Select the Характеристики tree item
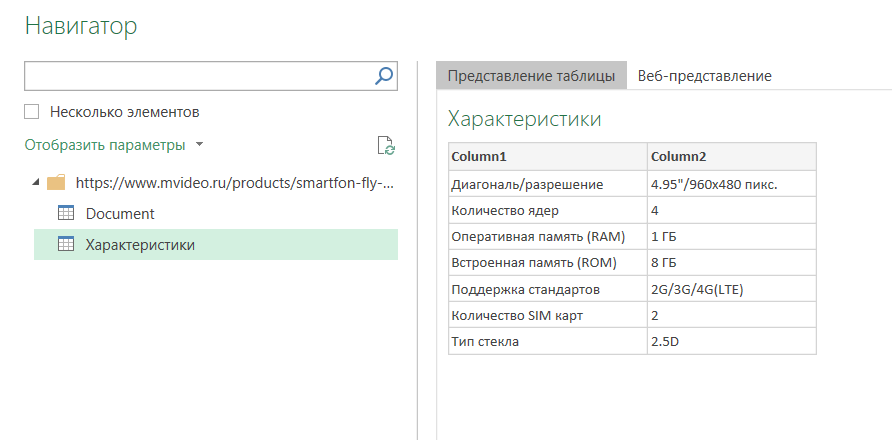892x440 pixels. [x=140, y=244]
